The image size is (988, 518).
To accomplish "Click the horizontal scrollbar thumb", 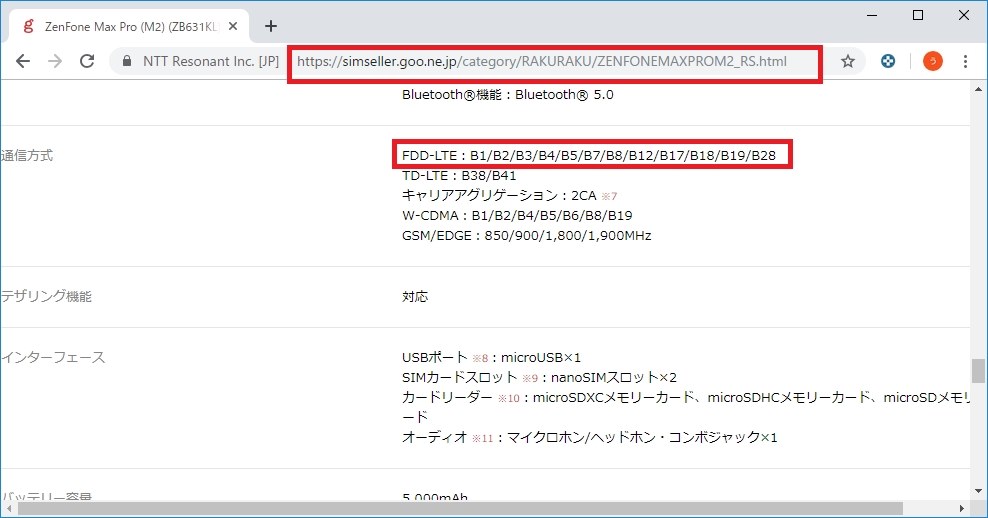I will click(x=460, y=508).
